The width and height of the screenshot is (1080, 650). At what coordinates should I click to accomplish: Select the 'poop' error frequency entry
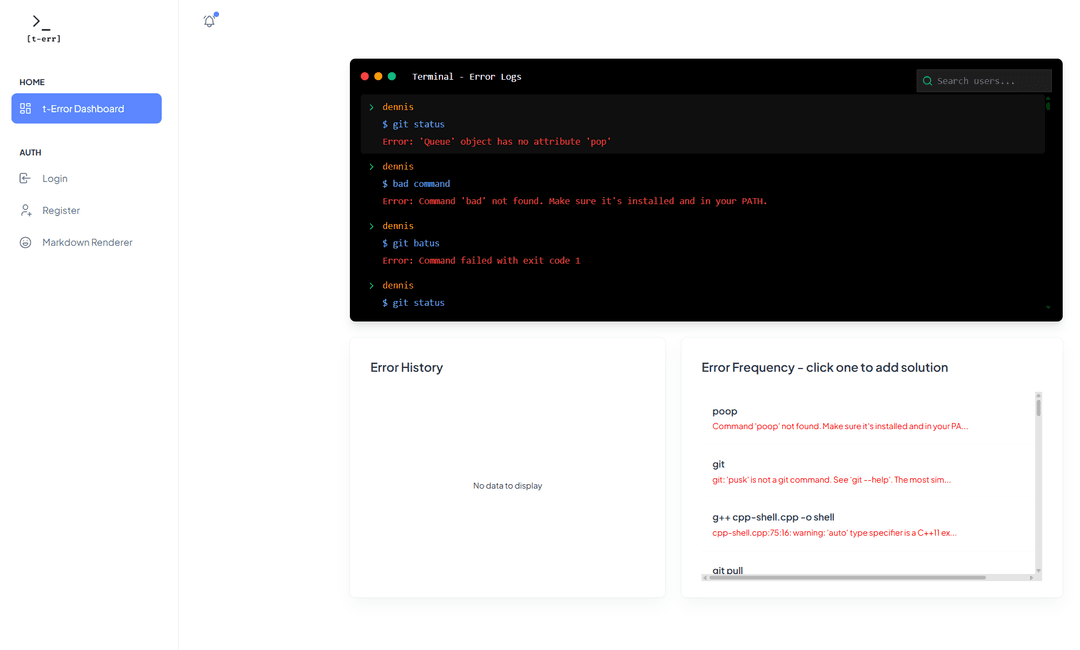840,418
